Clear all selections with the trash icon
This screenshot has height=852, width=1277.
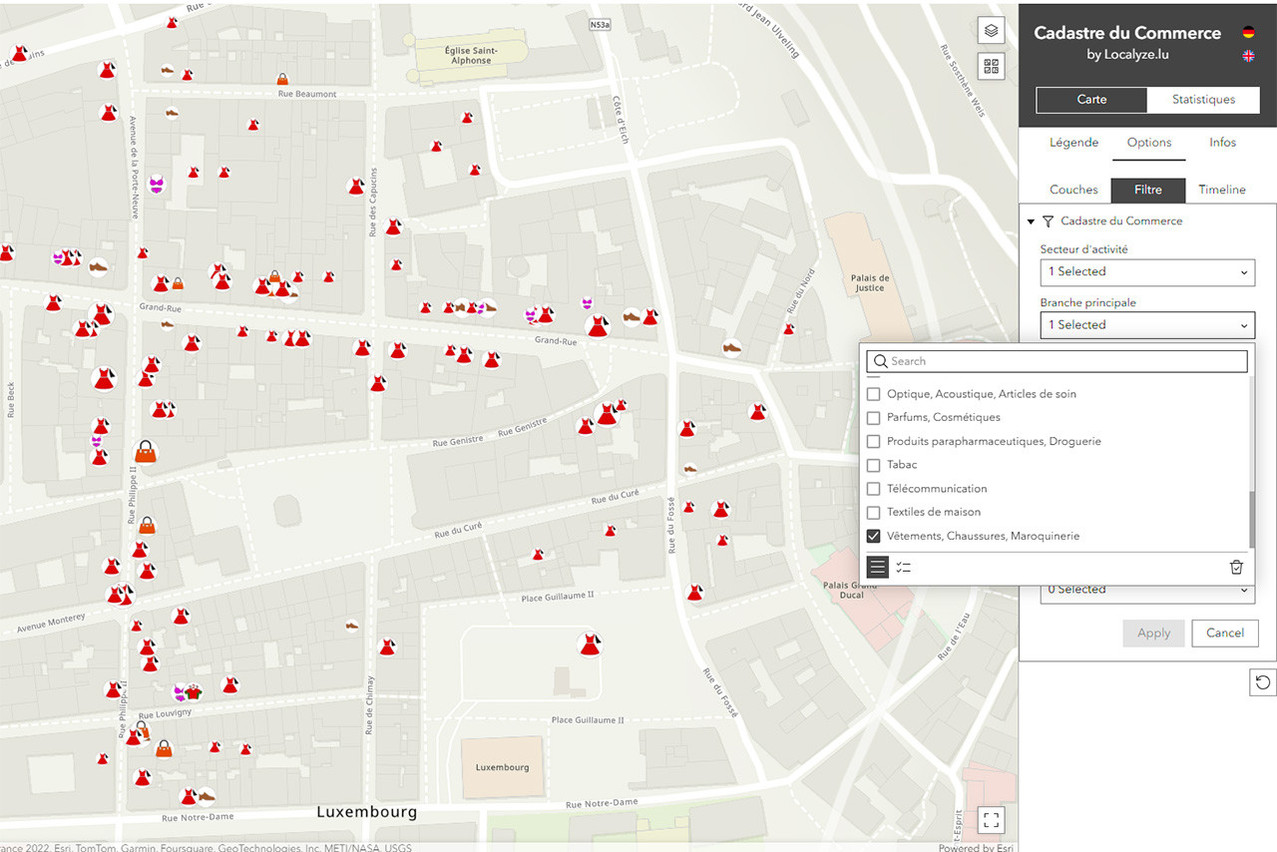pyautogui.click(x=1236, y=567)
